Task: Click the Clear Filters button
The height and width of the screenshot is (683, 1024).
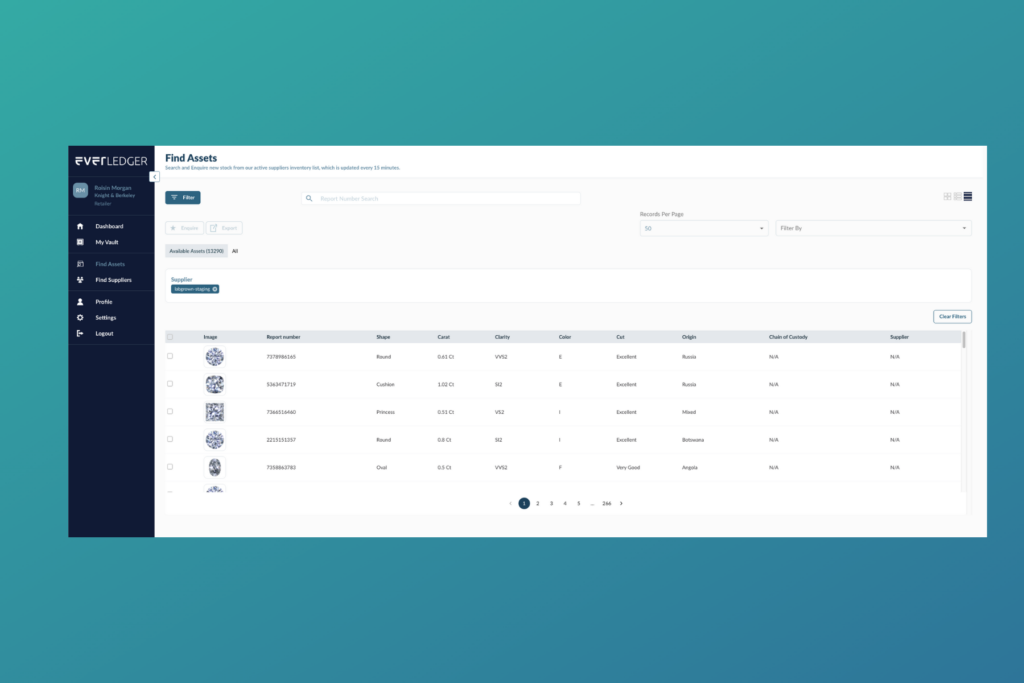Action: 951,316
